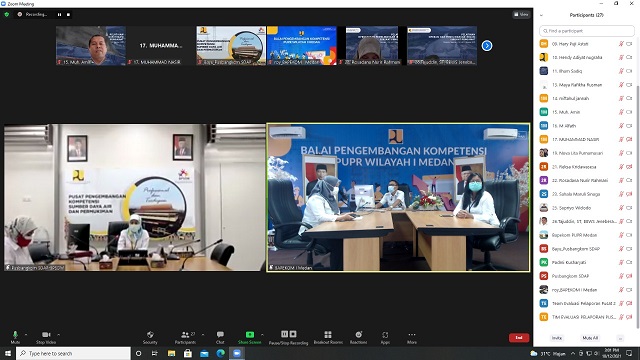Open the Mail app on the taskbar
Viewport: 640px width, 360px height.
click(x=204, y=353)
